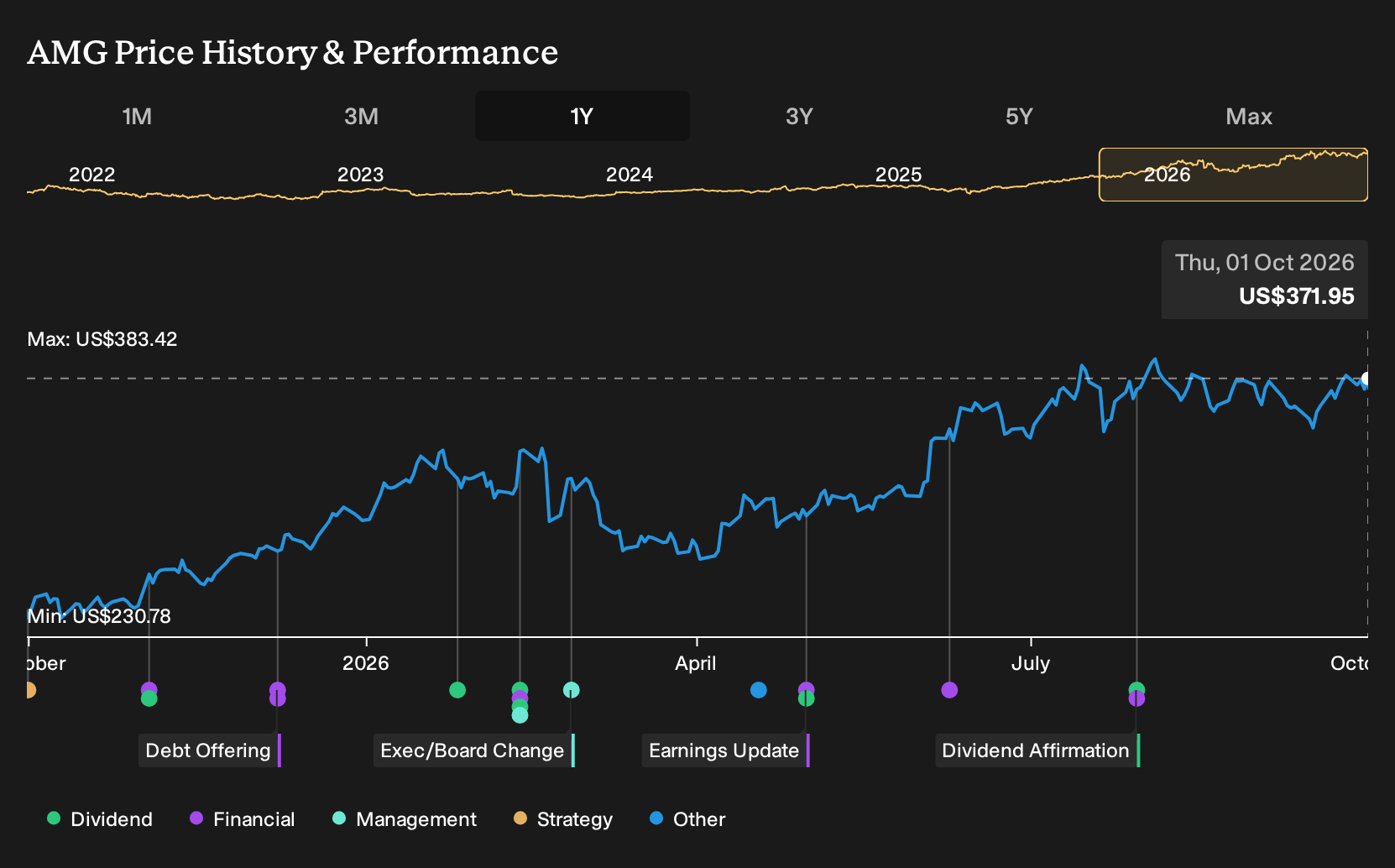1395x868 pixels.
Task: Click the April label on the x-axis
Action: (x=696, y=663)
